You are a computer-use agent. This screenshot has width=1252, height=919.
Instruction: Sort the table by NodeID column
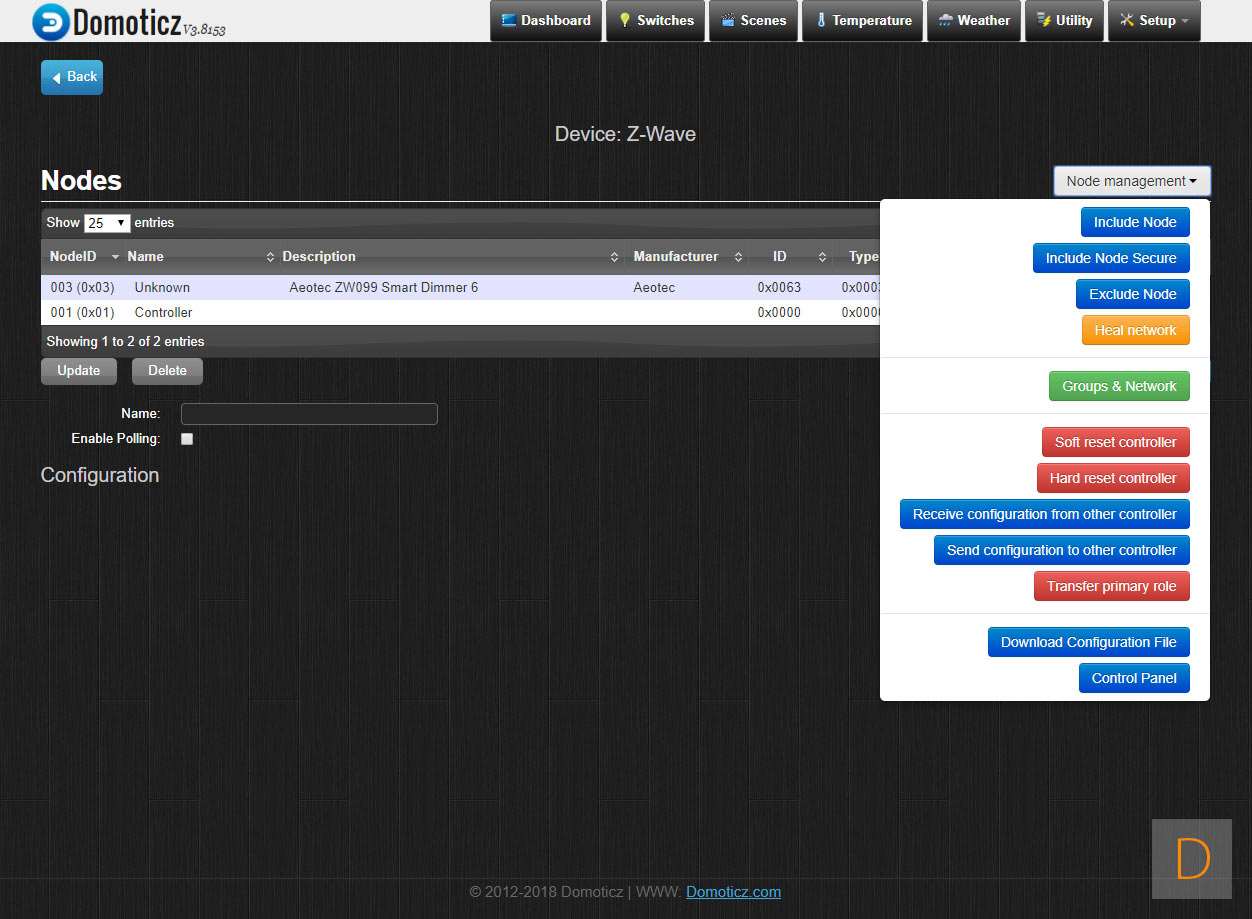tap(84, 257)
